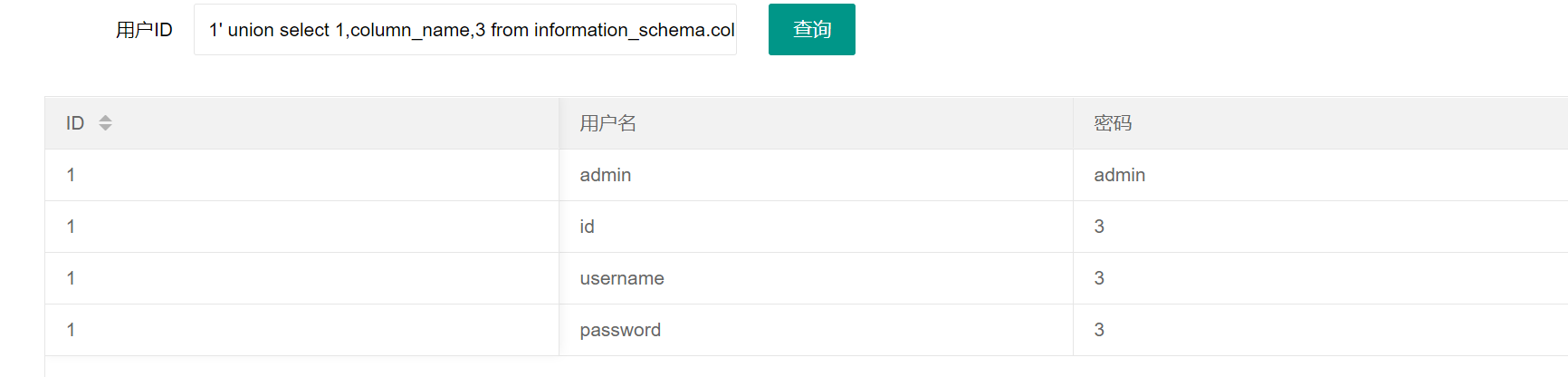Select the 用户名 column header
This screenshot has height=377, width=1568.
(816, 123)
